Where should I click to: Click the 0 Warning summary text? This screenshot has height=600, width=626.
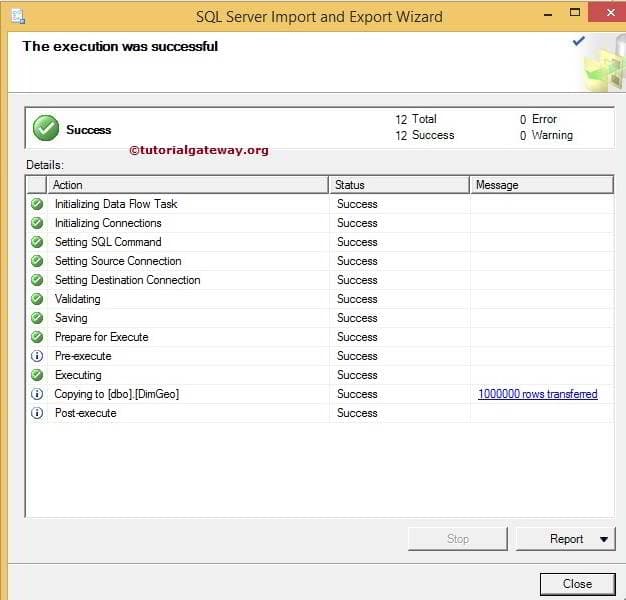[546, 135]
